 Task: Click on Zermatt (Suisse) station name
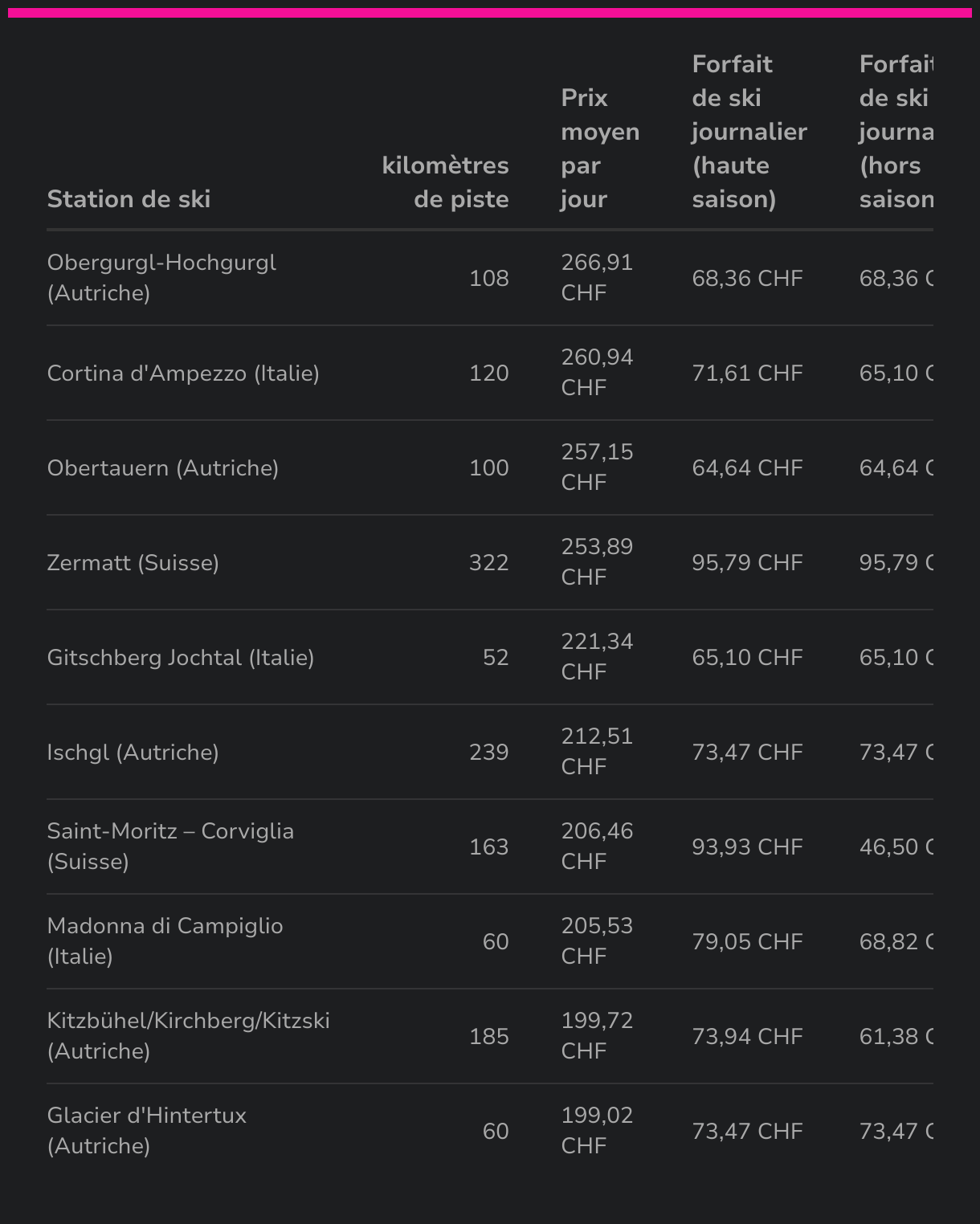(133, 563)
